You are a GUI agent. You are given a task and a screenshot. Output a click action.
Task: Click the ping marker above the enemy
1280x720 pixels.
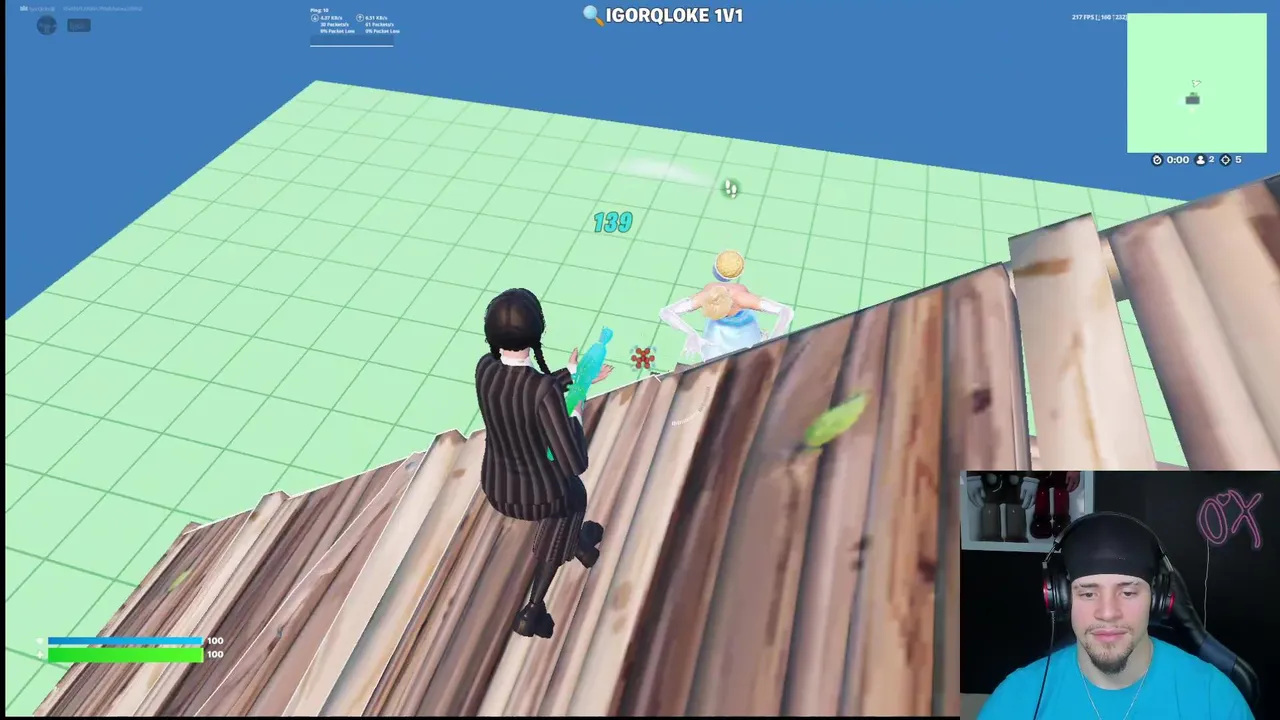(731, 188)
